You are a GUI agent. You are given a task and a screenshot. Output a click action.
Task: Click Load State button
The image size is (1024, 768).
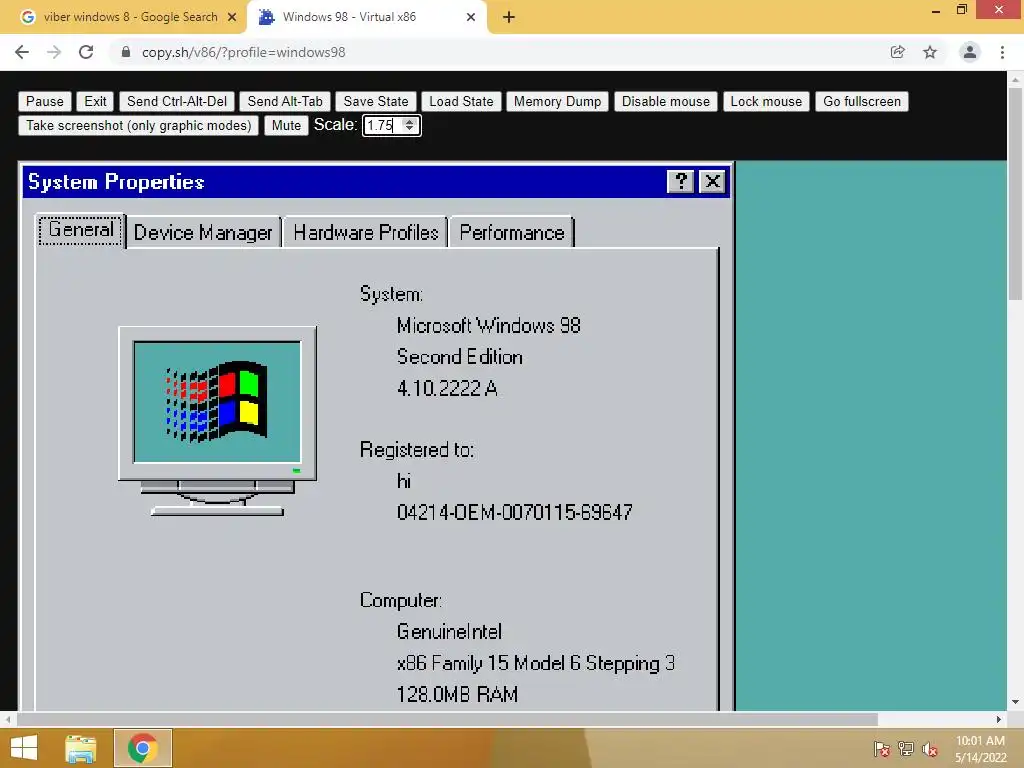point(461,101)
